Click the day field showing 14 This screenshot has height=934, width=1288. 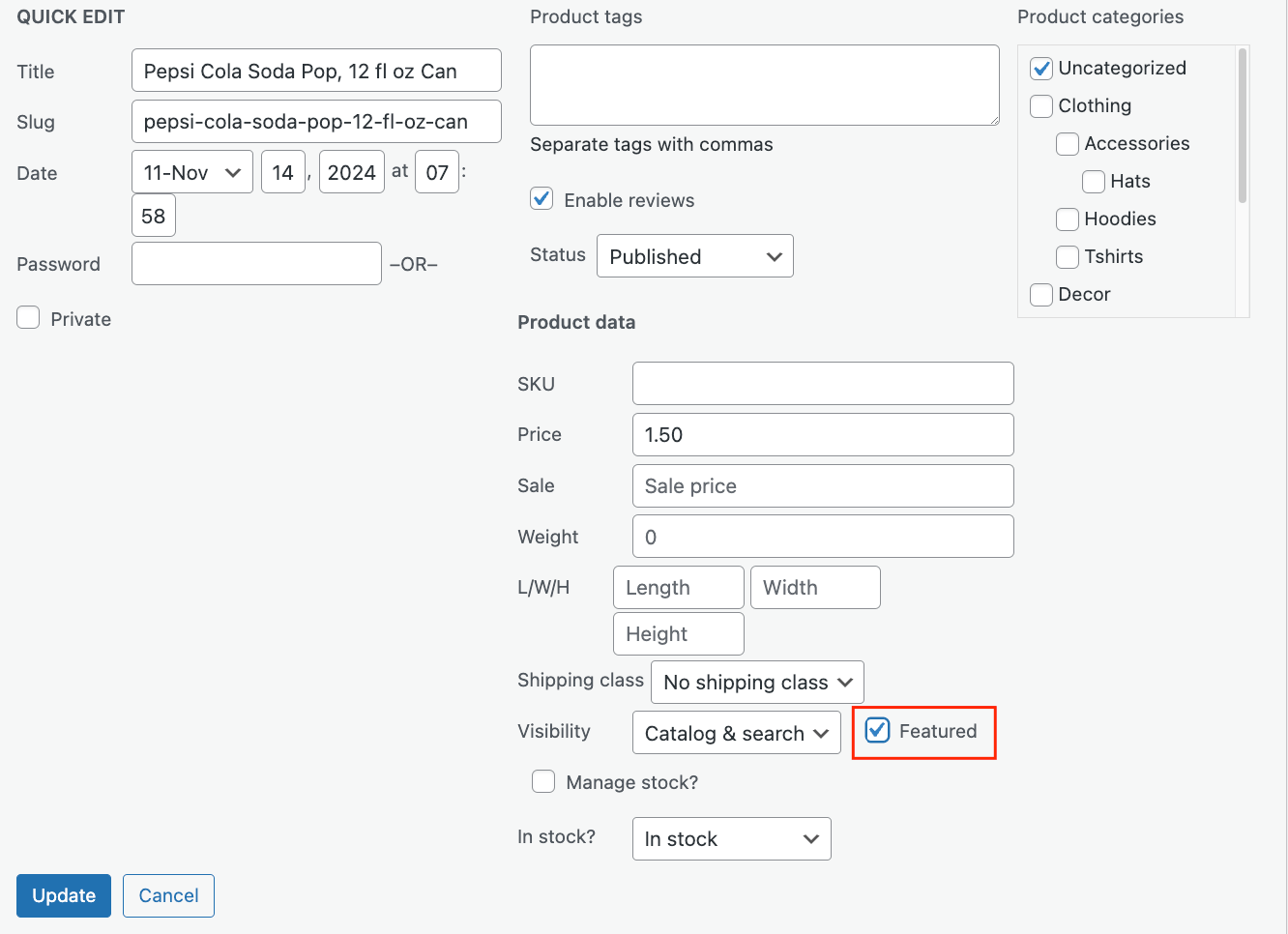pos(283,172)
